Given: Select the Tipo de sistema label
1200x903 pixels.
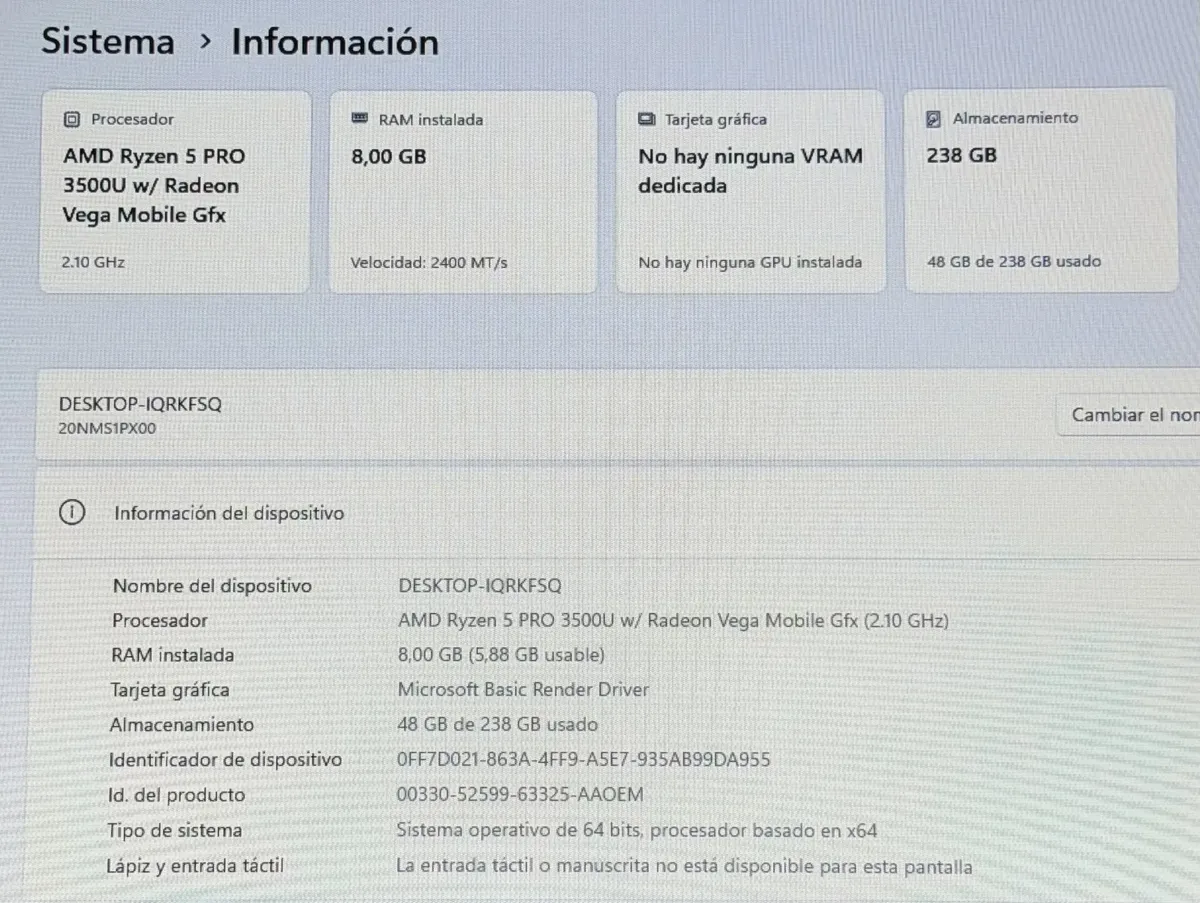Looking at the screenshot, I should click(175, 830).
